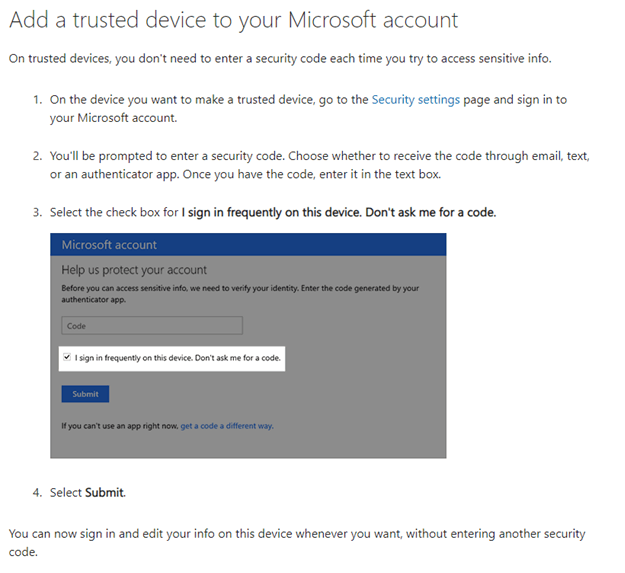Click the 'You'll be prompted to enter' step text
This screenshot has width=625, height=573.
320,165
